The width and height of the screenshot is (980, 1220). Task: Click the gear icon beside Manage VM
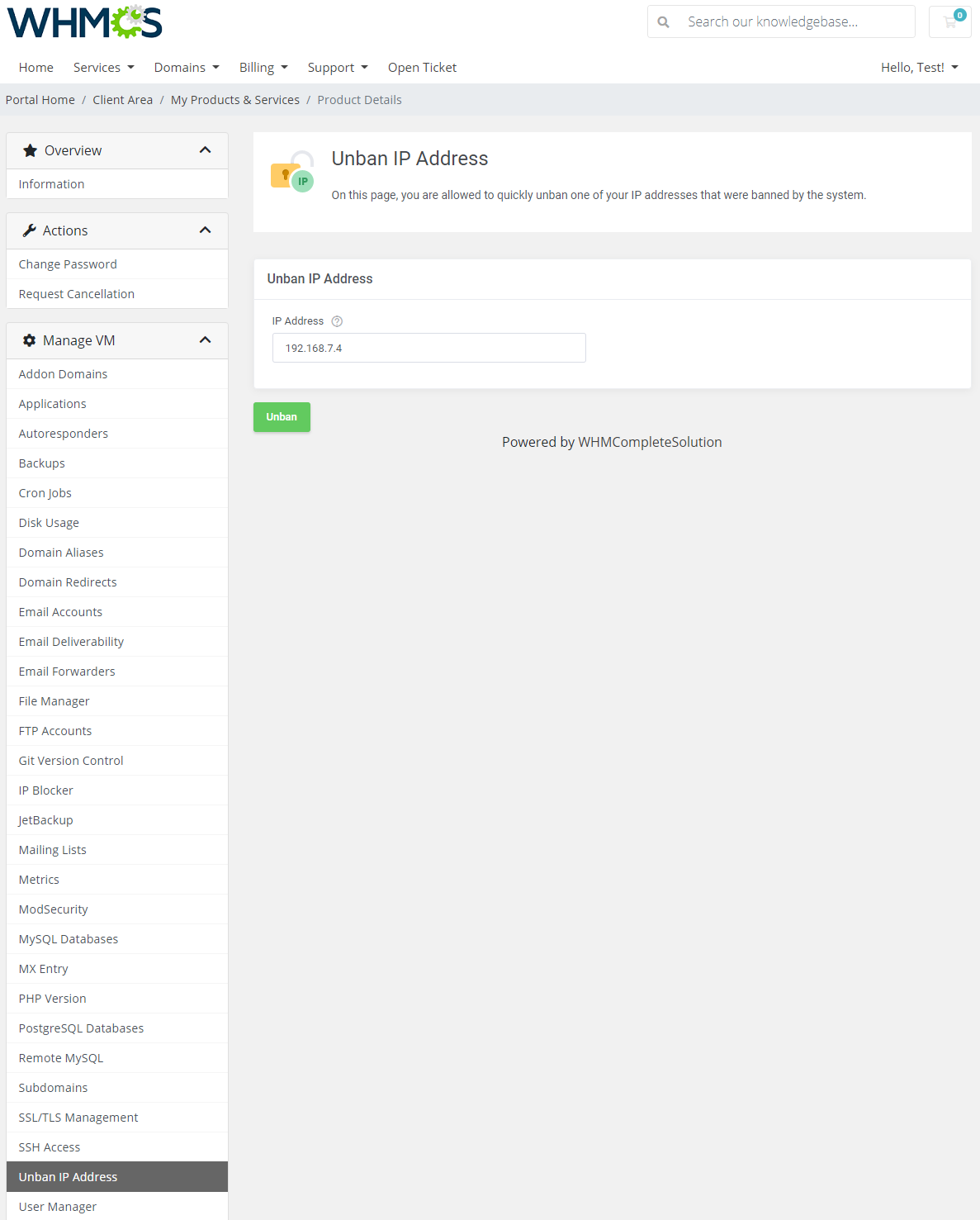pos(29,339)
